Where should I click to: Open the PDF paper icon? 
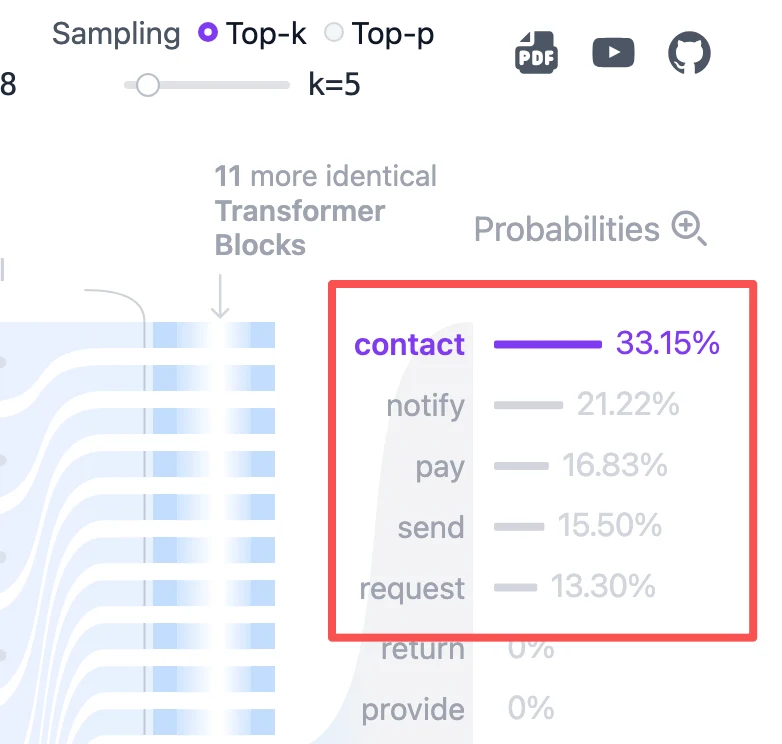[x=536, y=52]
